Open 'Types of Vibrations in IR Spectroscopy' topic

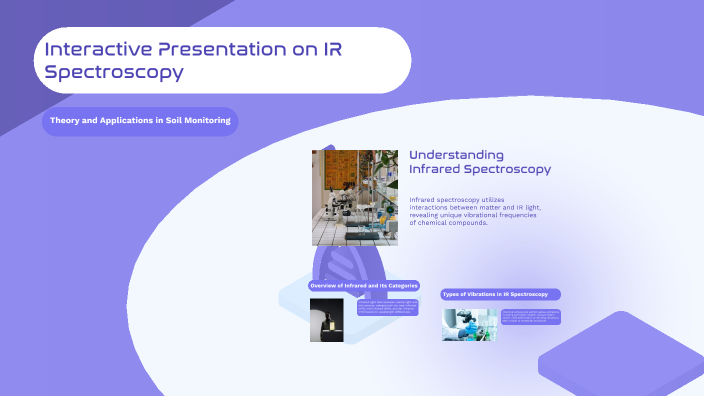(500, 295)
